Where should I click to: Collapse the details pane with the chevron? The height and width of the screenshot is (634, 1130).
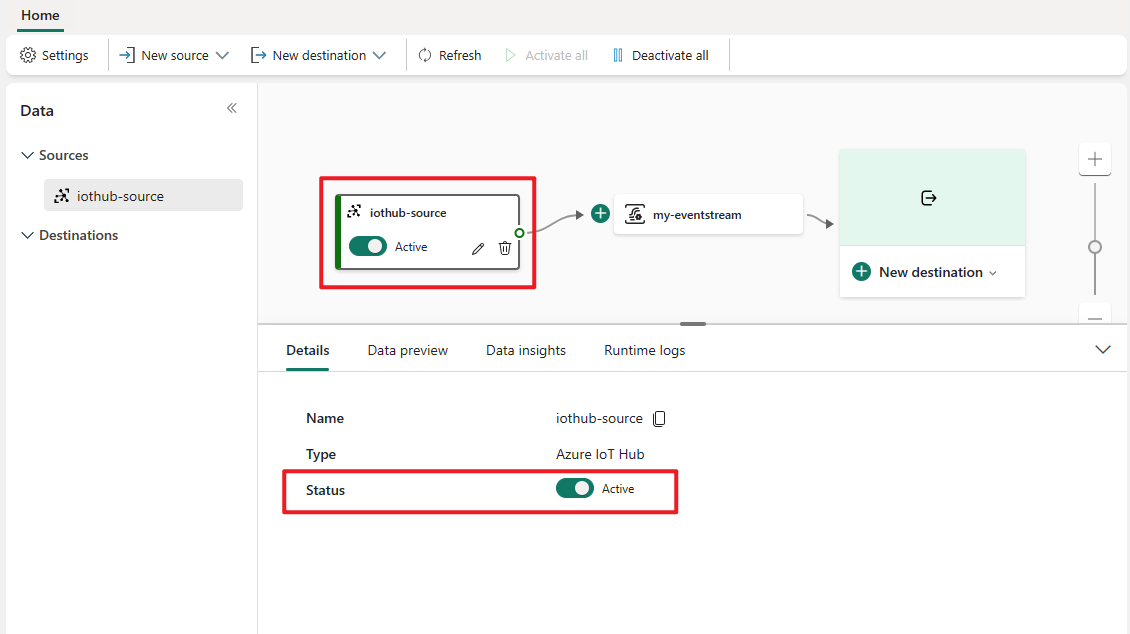[1103, 349]
